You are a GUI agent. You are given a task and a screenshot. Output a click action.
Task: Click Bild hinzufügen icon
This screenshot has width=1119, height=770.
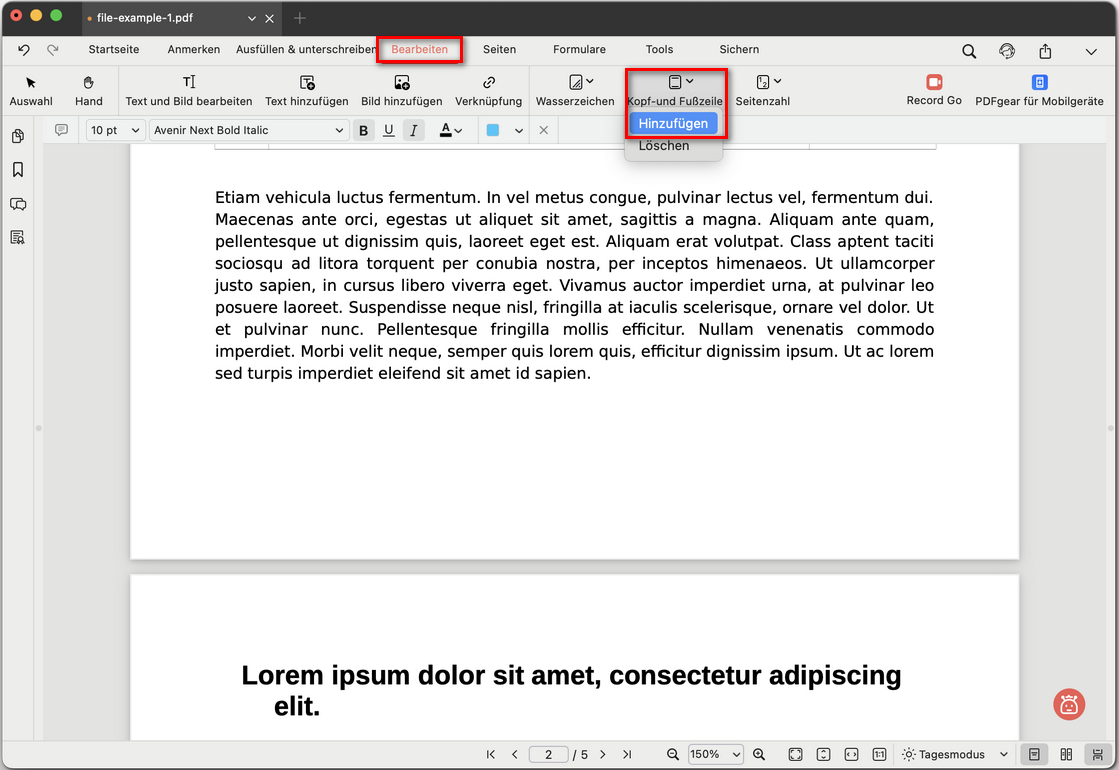[x=401, y=90]
